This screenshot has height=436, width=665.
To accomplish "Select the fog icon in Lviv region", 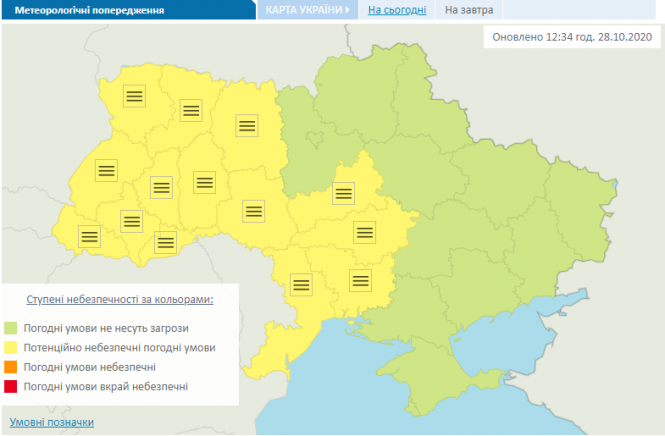I will pos(107,170).
